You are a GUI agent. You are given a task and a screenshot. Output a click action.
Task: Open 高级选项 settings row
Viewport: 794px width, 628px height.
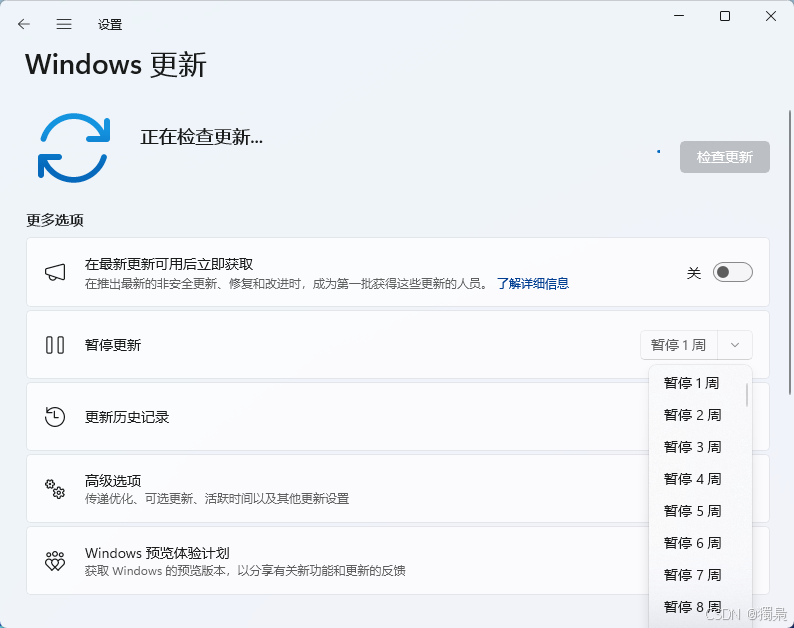pyautogui.click(x=398, y=489)
